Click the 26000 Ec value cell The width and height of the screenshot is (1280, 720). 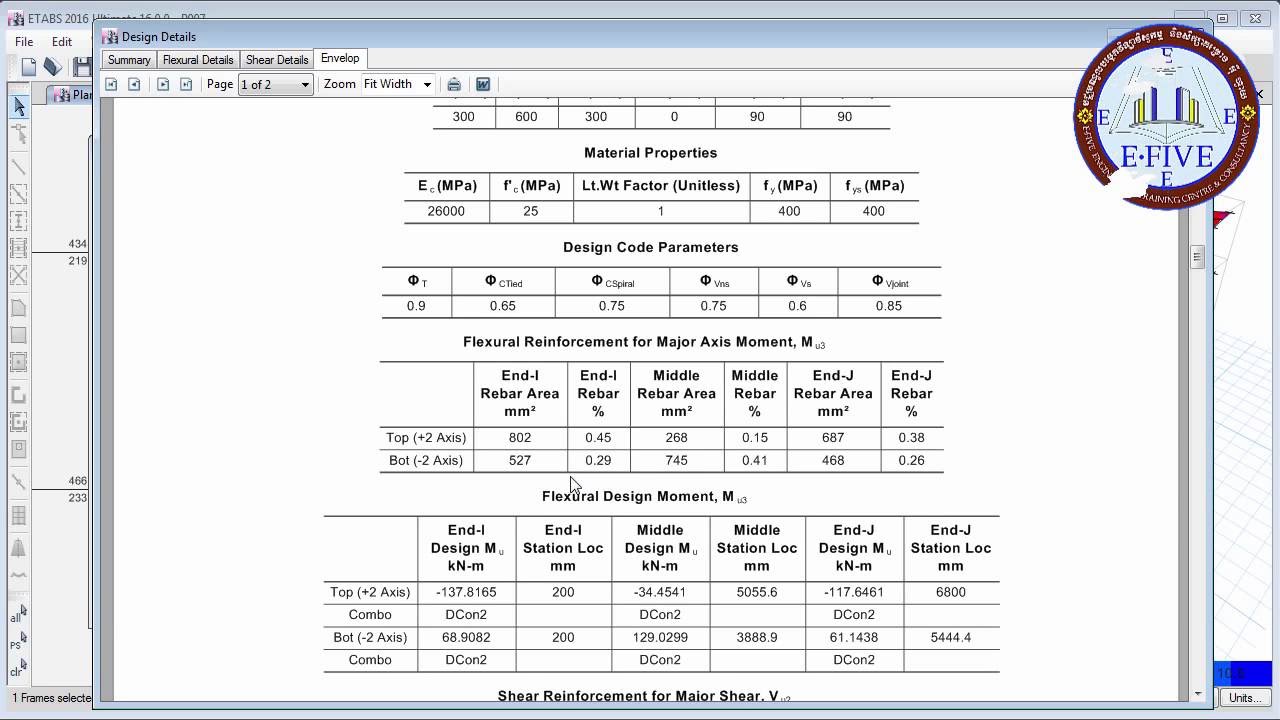(446, 211)
